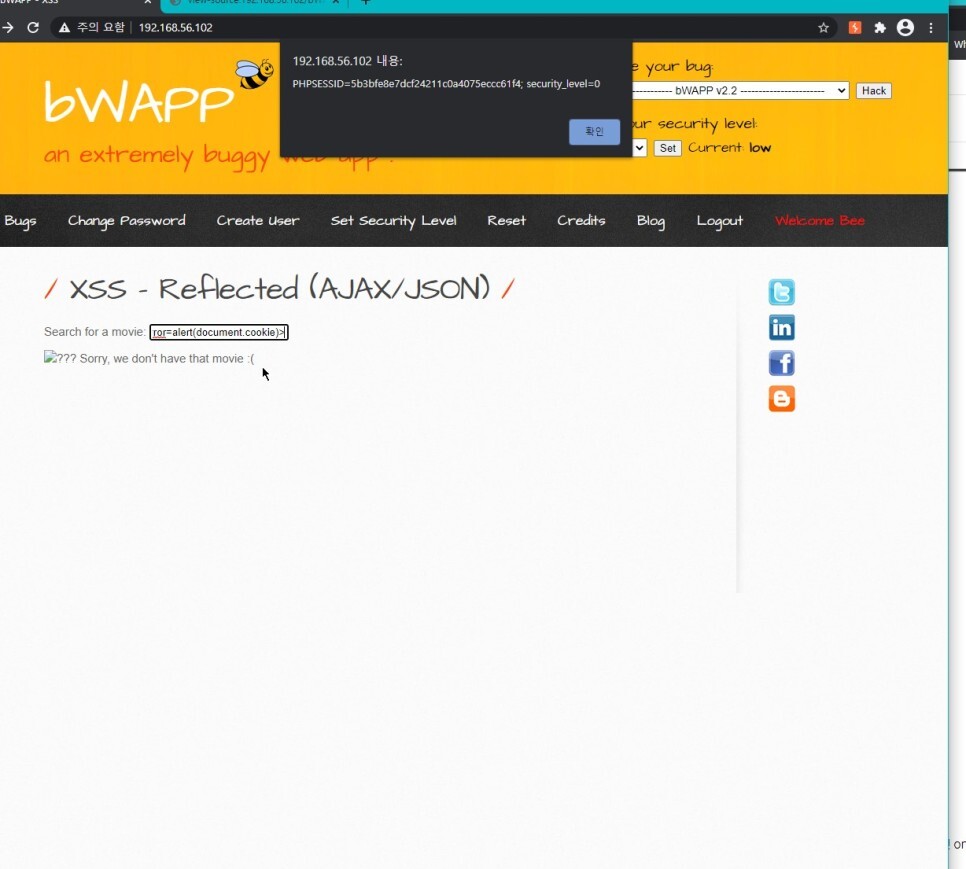Open Create User in the nav bar
966x869 pixels.
click(x=258, y=220)
